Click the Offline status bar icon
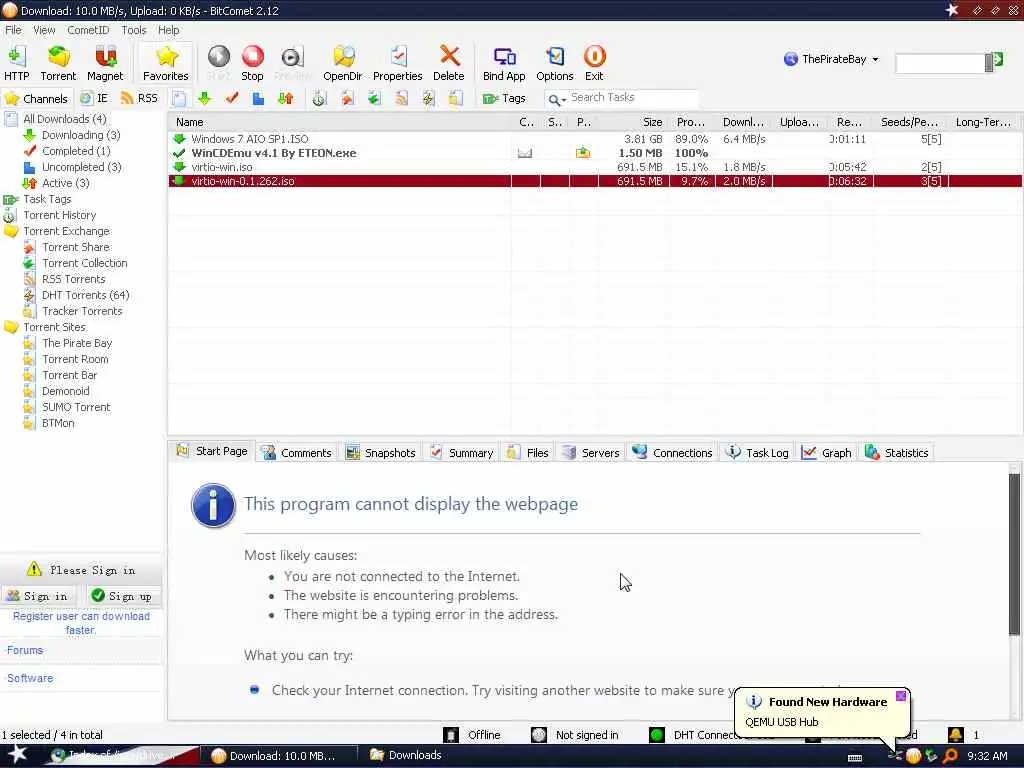This screenshot has height=768, width=1024. click(451, 735)
